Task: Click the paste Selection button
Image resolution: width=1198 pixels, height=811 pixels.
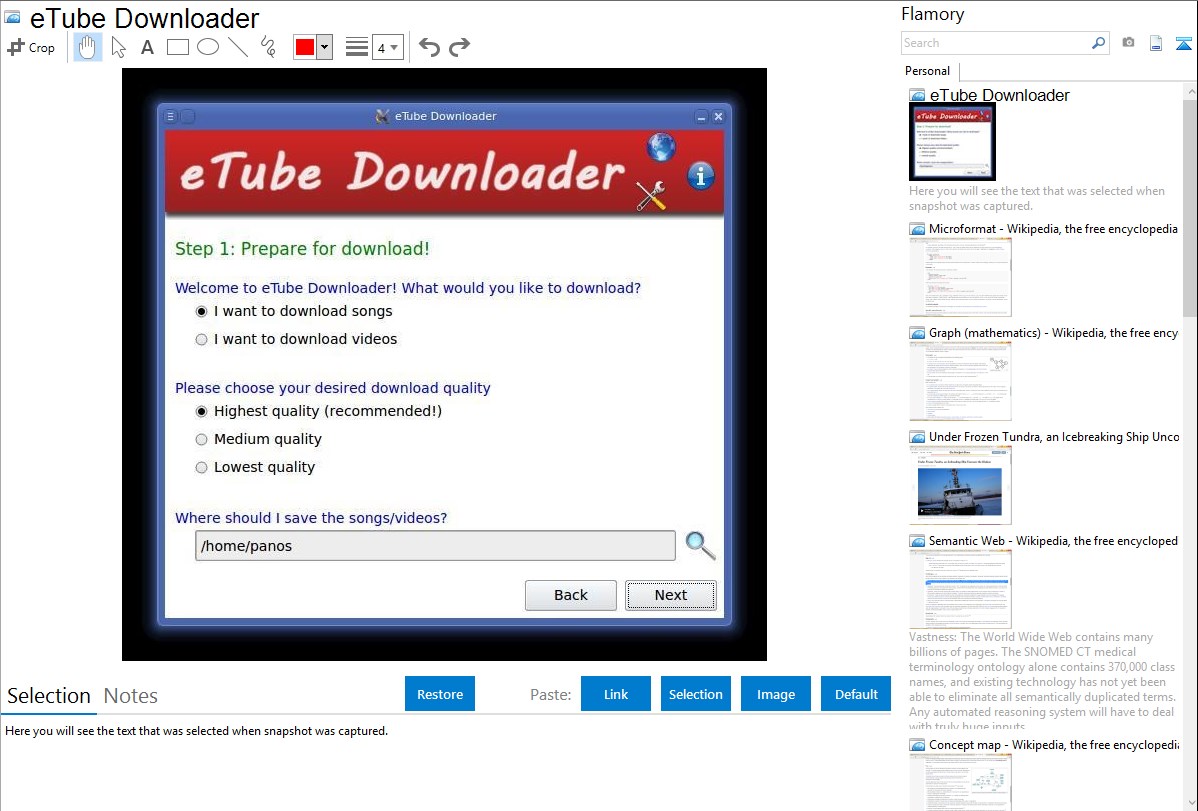Action: [x=695, y=694]
